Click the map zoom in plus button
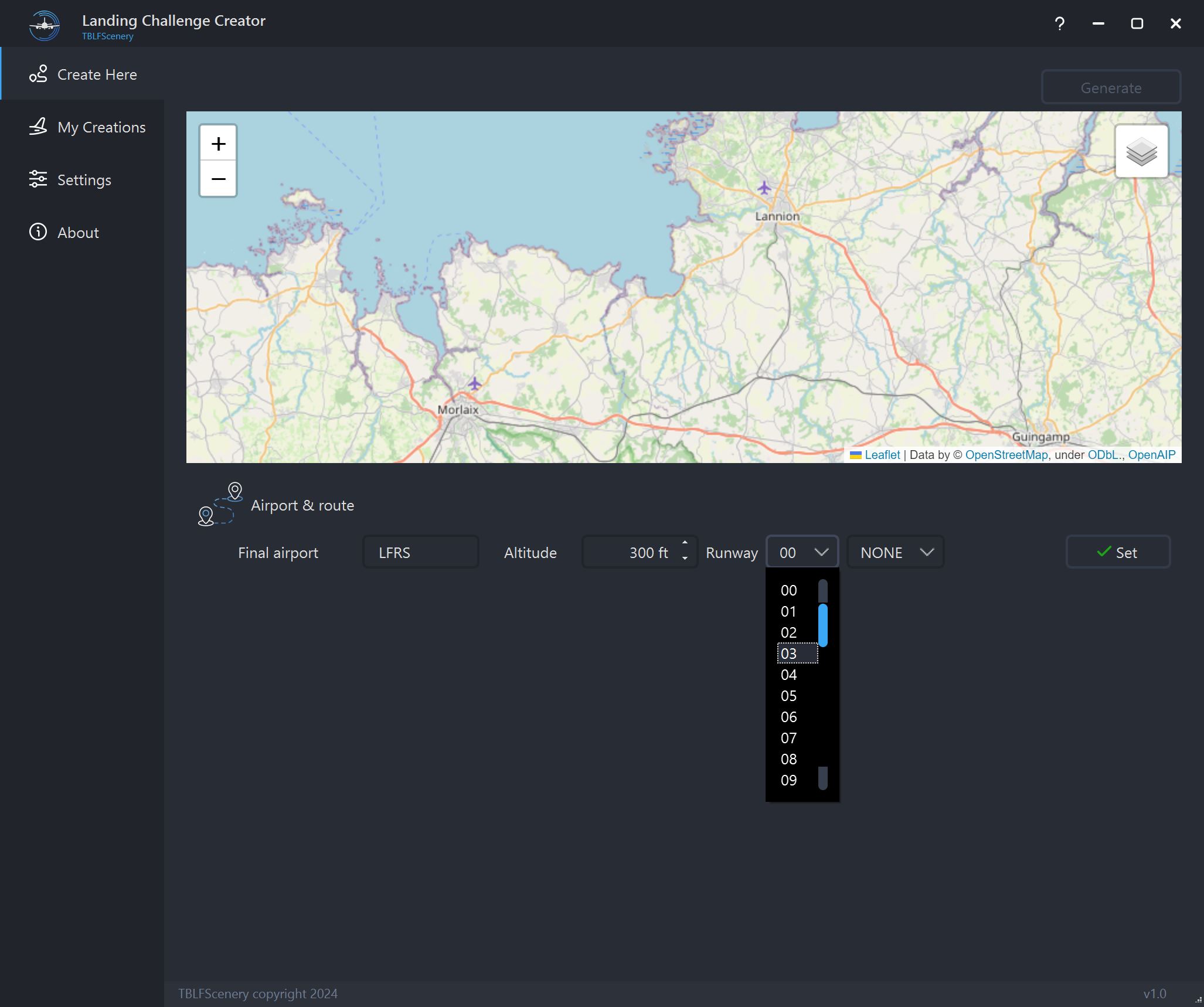 click(x=218, y=144)
